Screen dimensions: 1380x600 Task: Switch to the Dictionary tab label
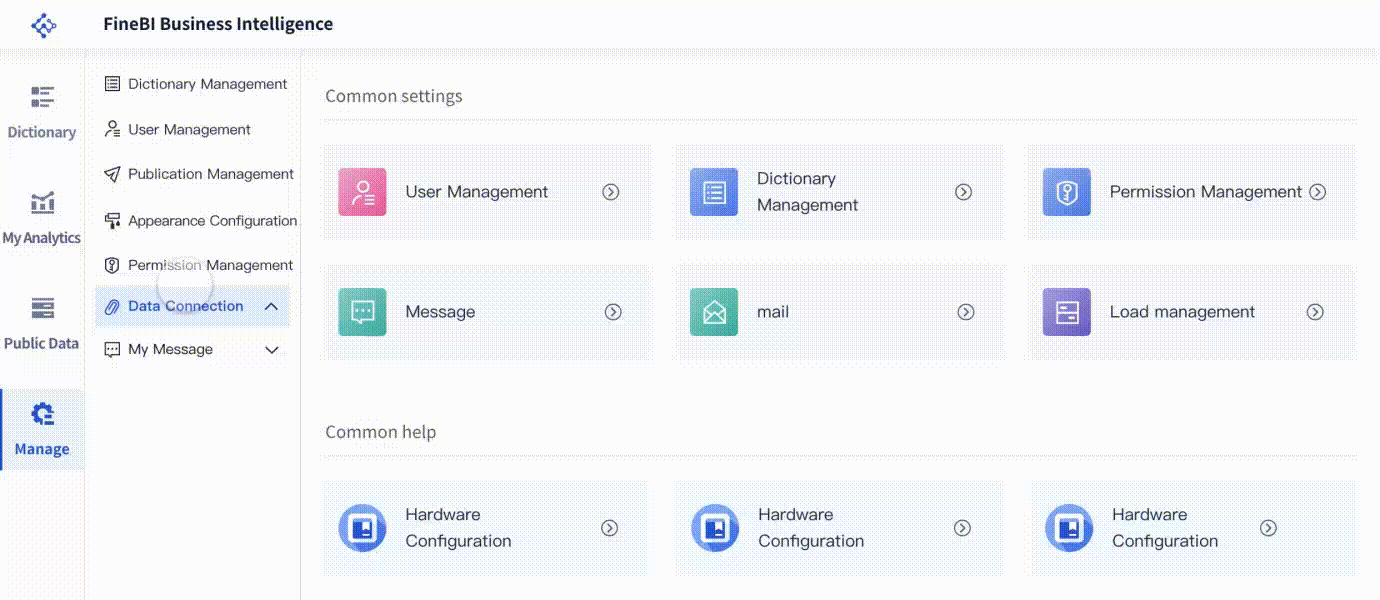(42, 132)
